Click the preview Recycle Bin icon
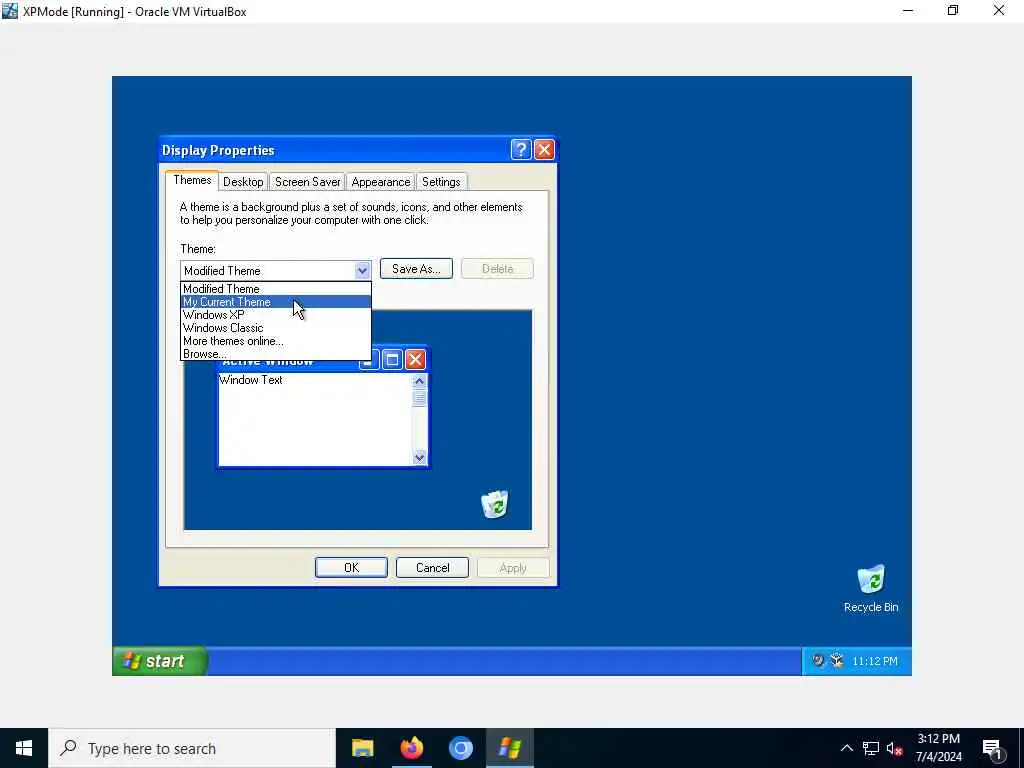This screenshot has width=1024, height=768. [x=494, y=504]
